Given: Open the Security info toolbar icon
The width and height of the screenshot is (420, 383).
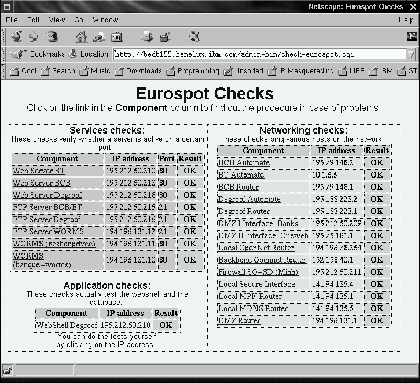Looking at the screenshot, I should point(165,37).
